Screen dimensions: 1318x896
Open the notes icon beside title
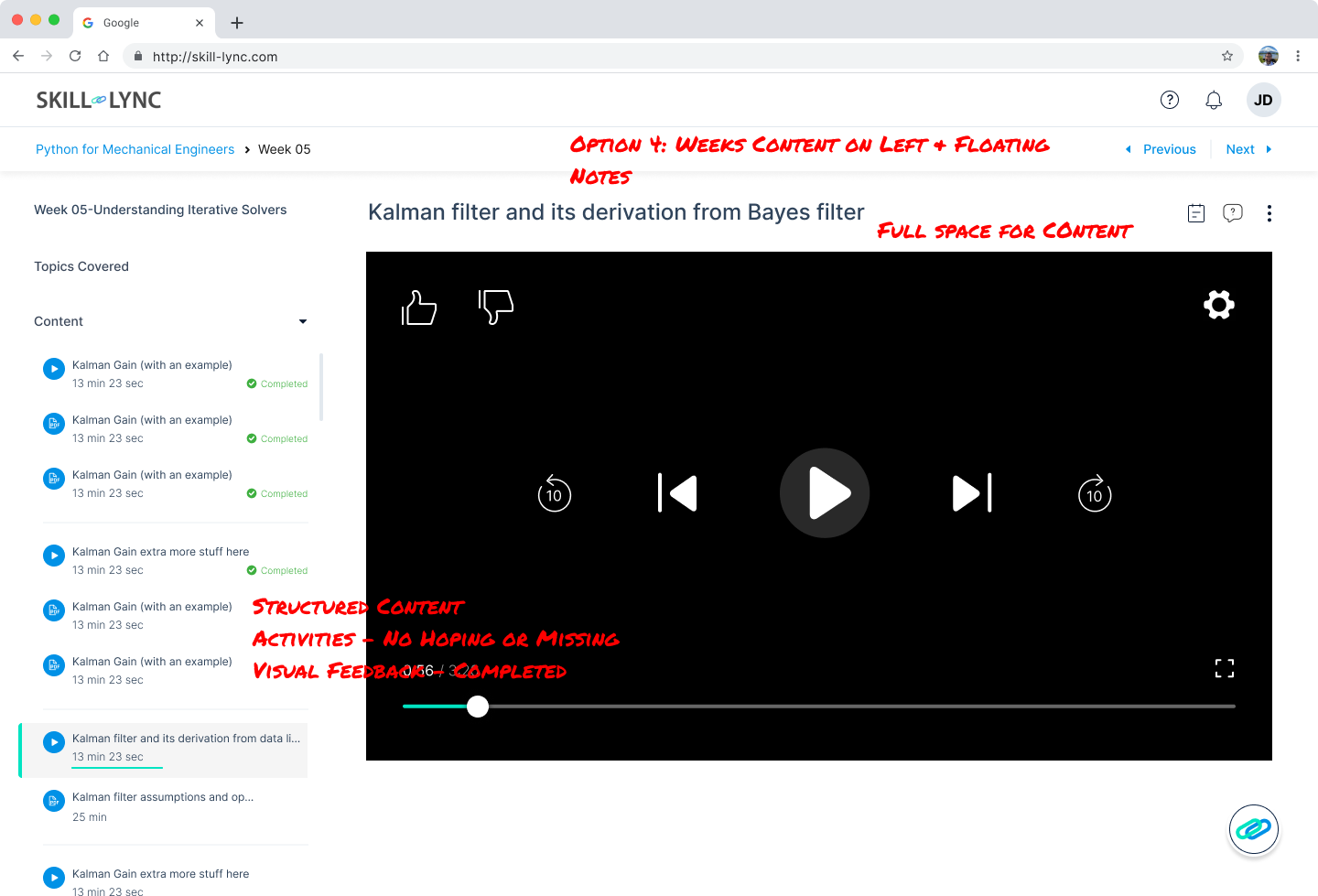[1196, 213]
